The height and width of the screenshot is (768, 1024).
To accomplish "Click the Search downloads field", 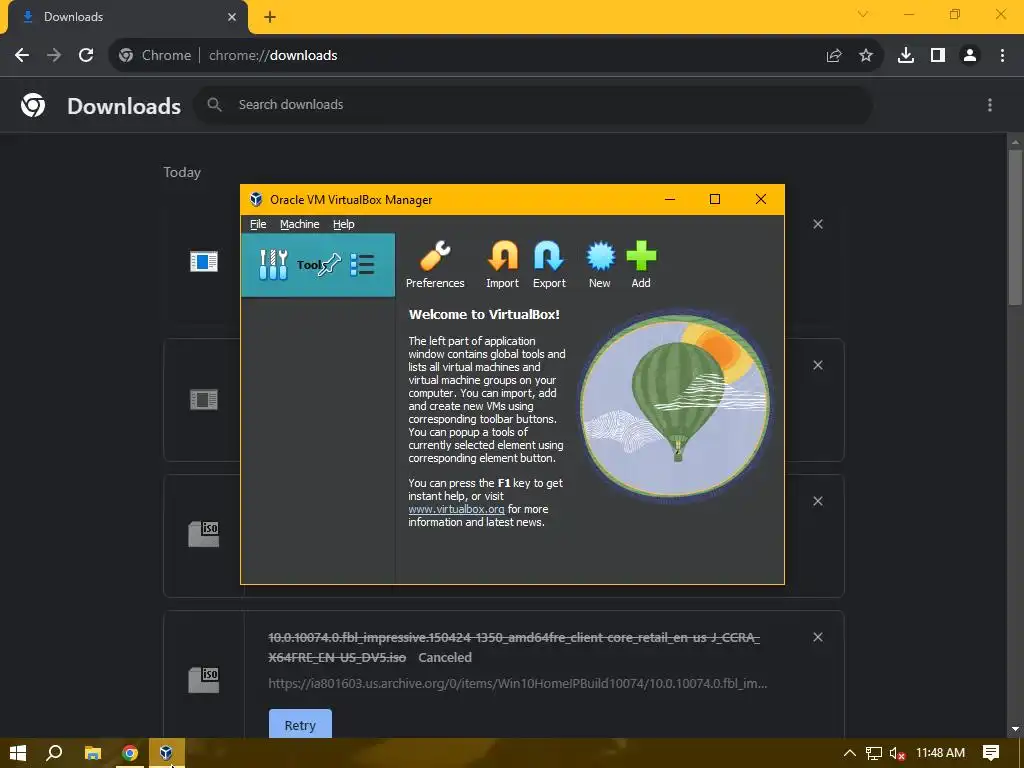I will click(x=532, y=104).
